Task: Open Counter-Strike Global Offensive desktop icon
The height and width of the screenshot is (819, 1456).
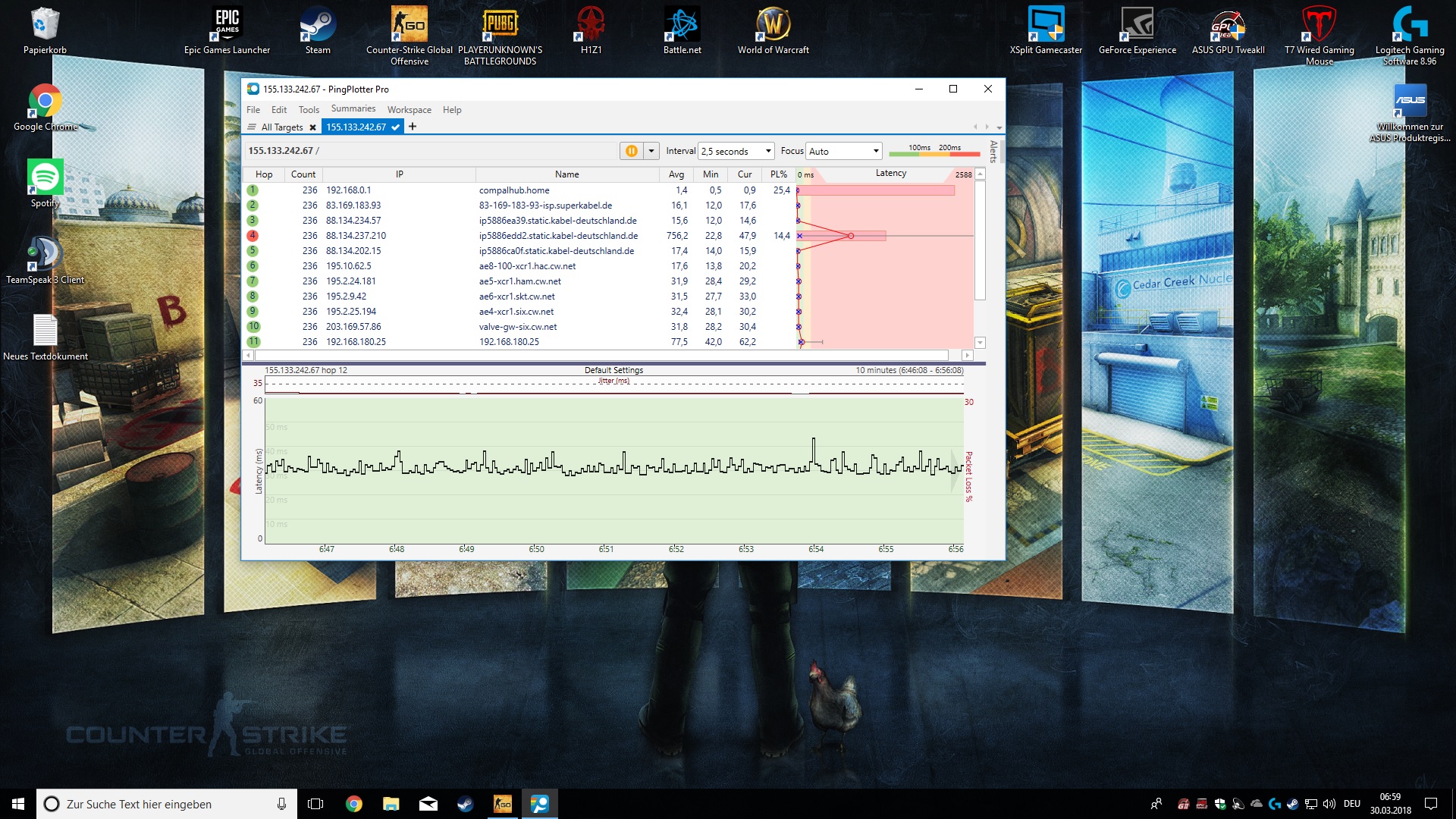Action: click(409, 36)
